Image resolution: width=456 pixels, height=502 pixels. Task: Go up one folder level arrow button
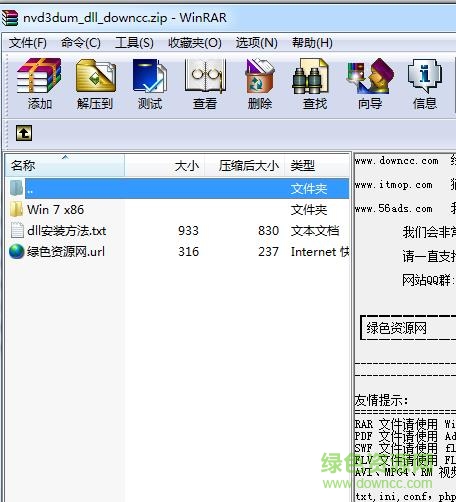click(24, 133)
